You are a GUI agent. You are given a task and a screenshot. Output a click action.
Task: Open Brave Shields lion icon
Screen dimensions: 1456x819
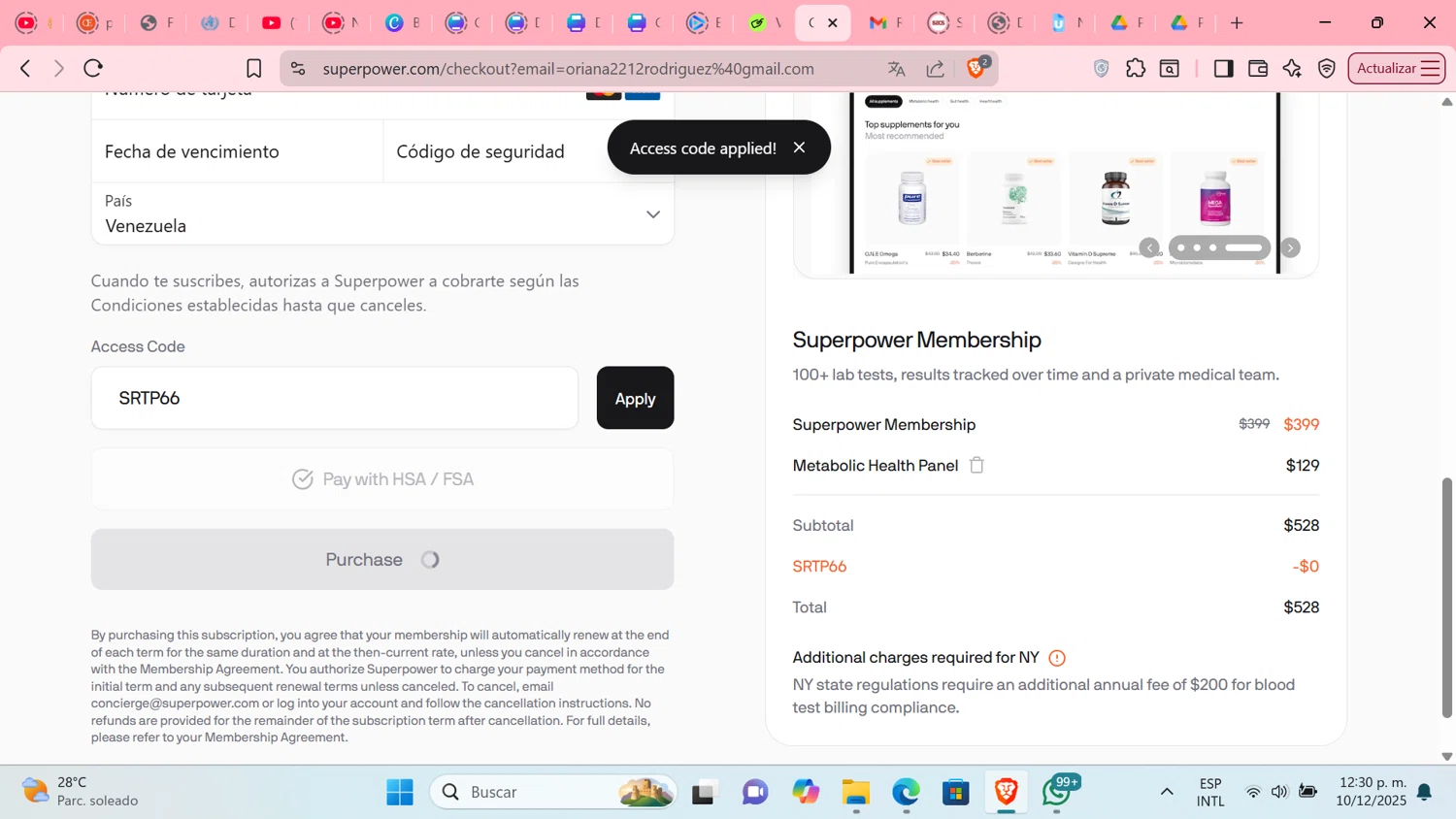pos(976,67)
